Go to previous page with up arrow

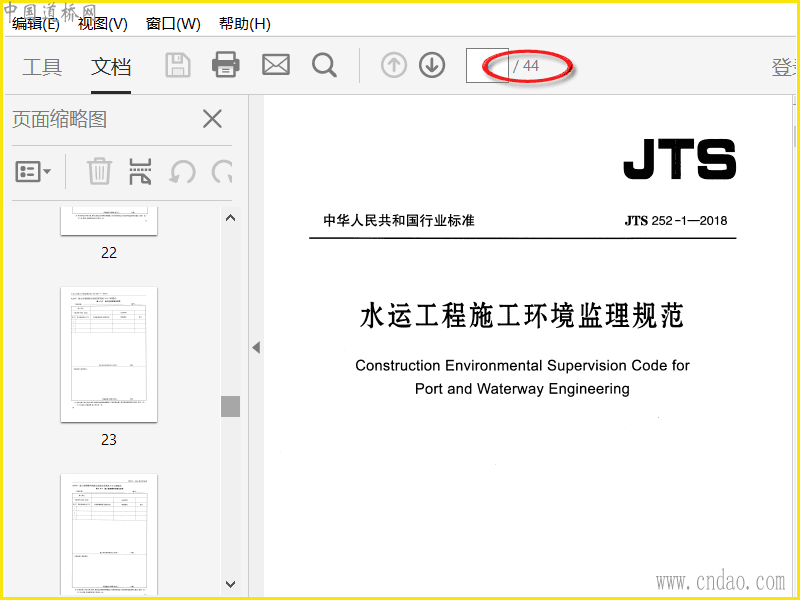pyautogui.click(x=394, y=65)
